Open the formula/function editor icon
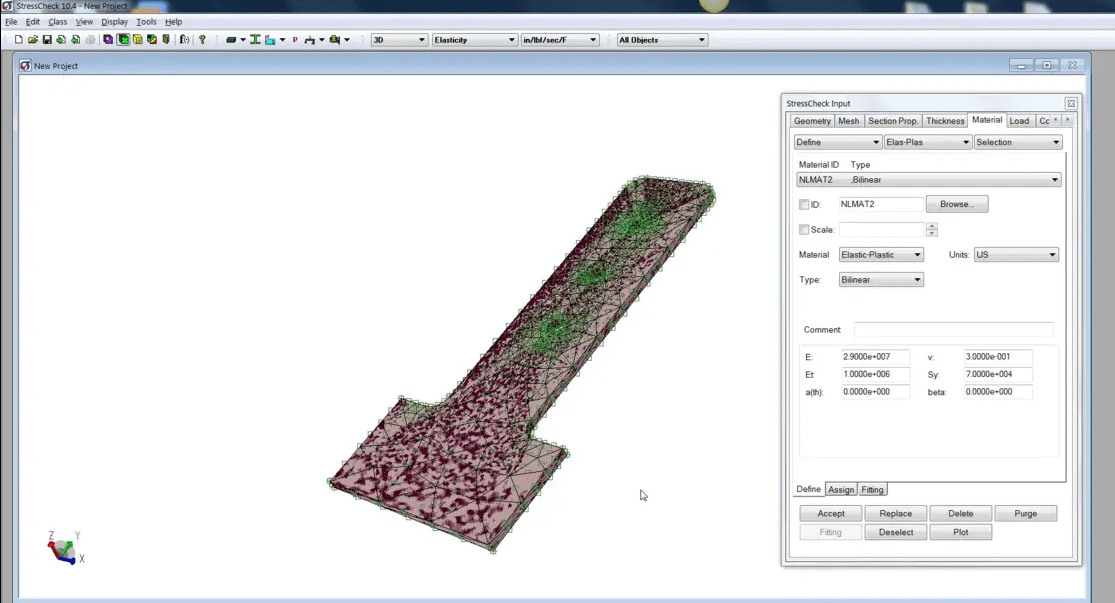The width and height of the screenshot is (1115, 603). coord(183,39)
